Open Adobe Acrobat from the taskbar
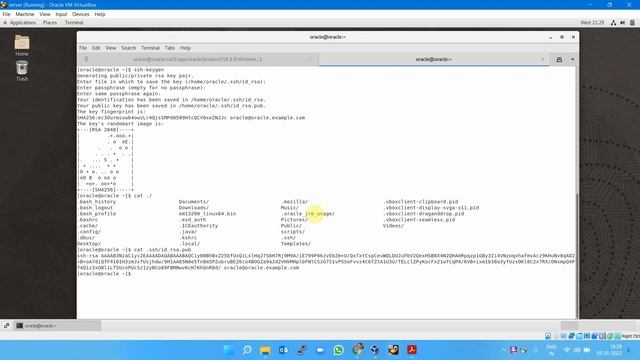This screenshot has height=360, width=640. click(x=411, y=350)
